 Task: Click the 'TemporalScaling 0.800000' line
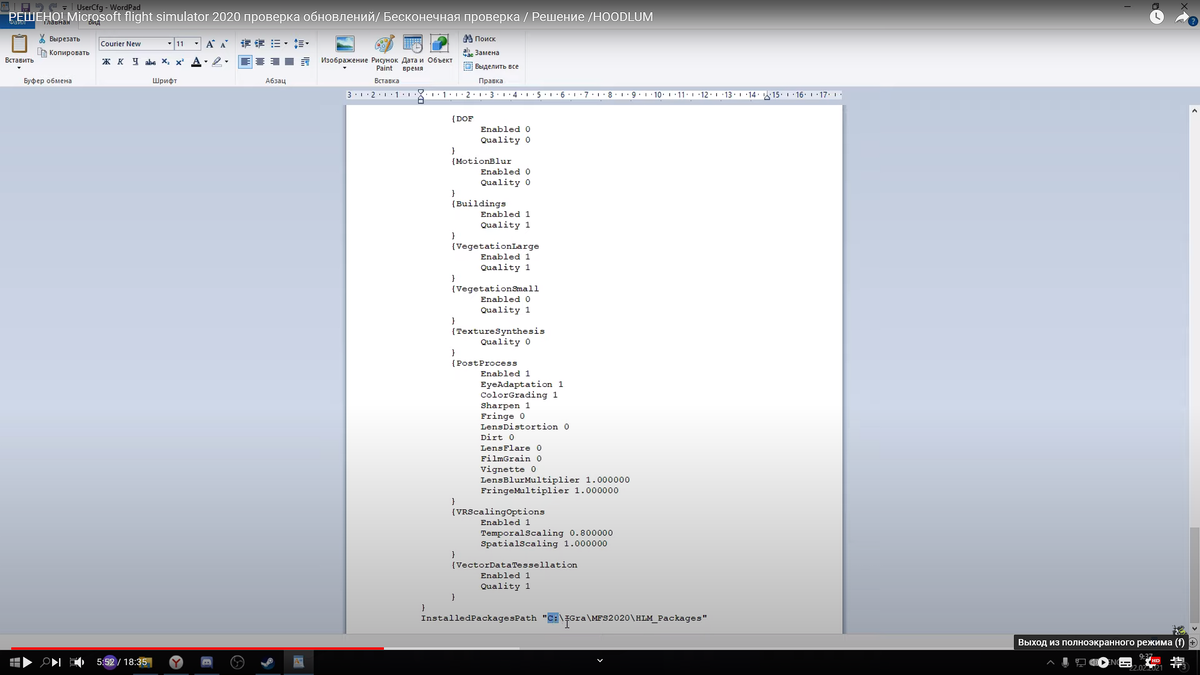tap(546, 533)
